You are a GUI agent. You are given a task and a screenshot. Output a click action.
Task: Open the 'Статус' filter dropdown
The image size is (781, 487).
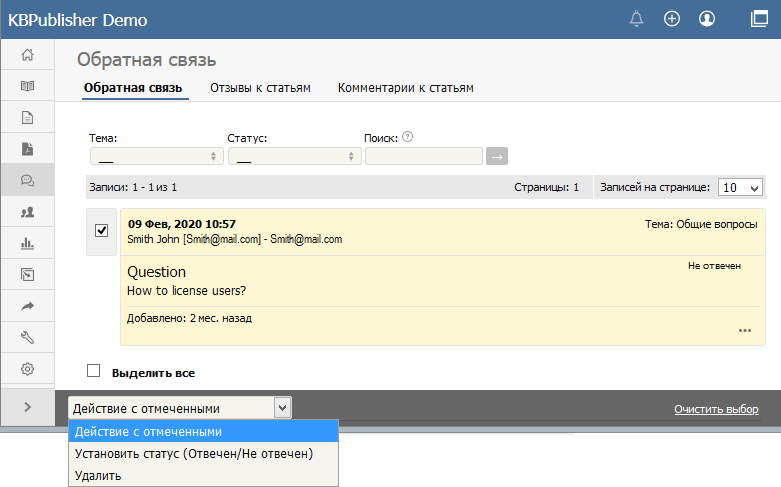click(294, 156)
